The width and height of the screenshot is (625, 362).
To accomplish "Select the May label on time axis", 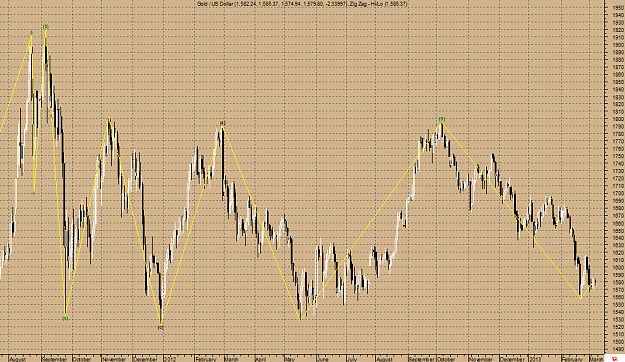I will [x=290, y=359].
